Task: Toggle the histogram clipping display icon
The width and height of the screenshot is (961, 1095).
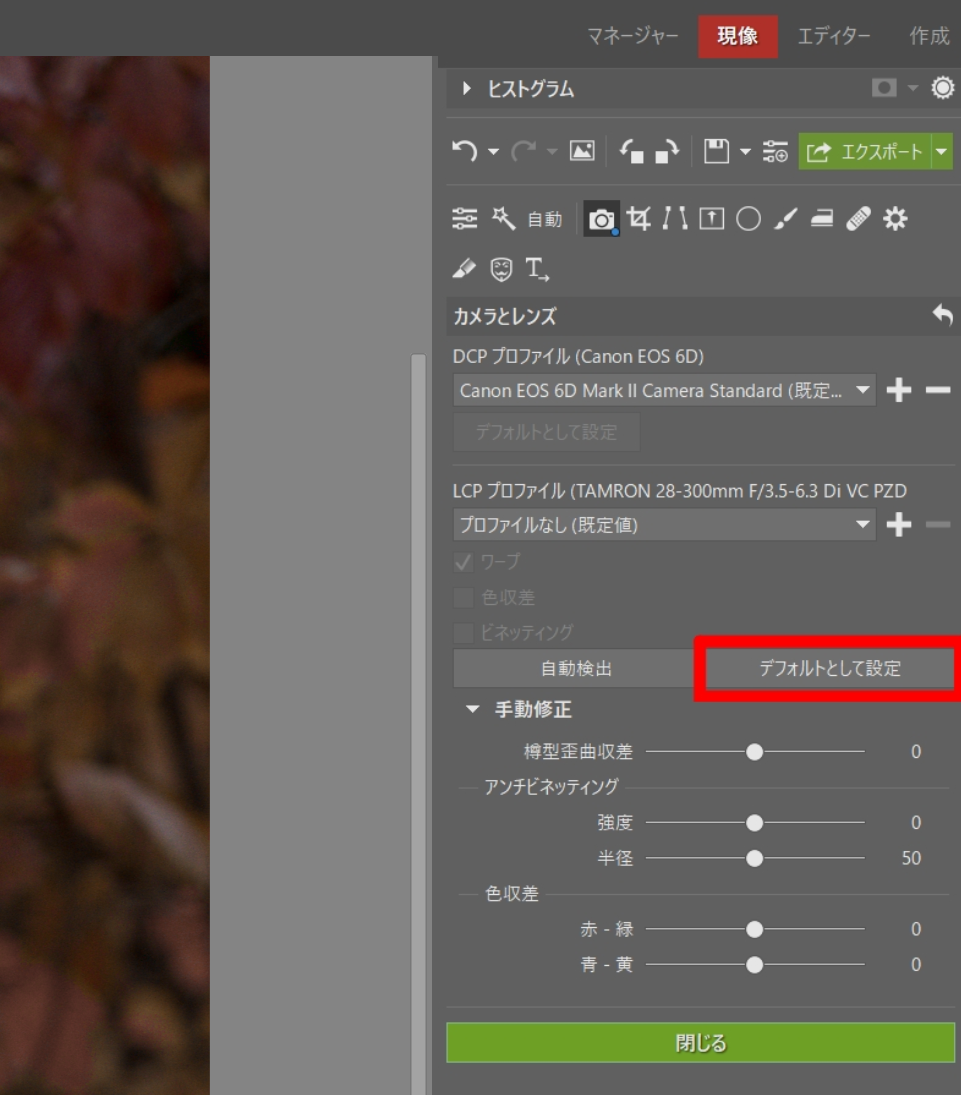Action: click(883, 88)
